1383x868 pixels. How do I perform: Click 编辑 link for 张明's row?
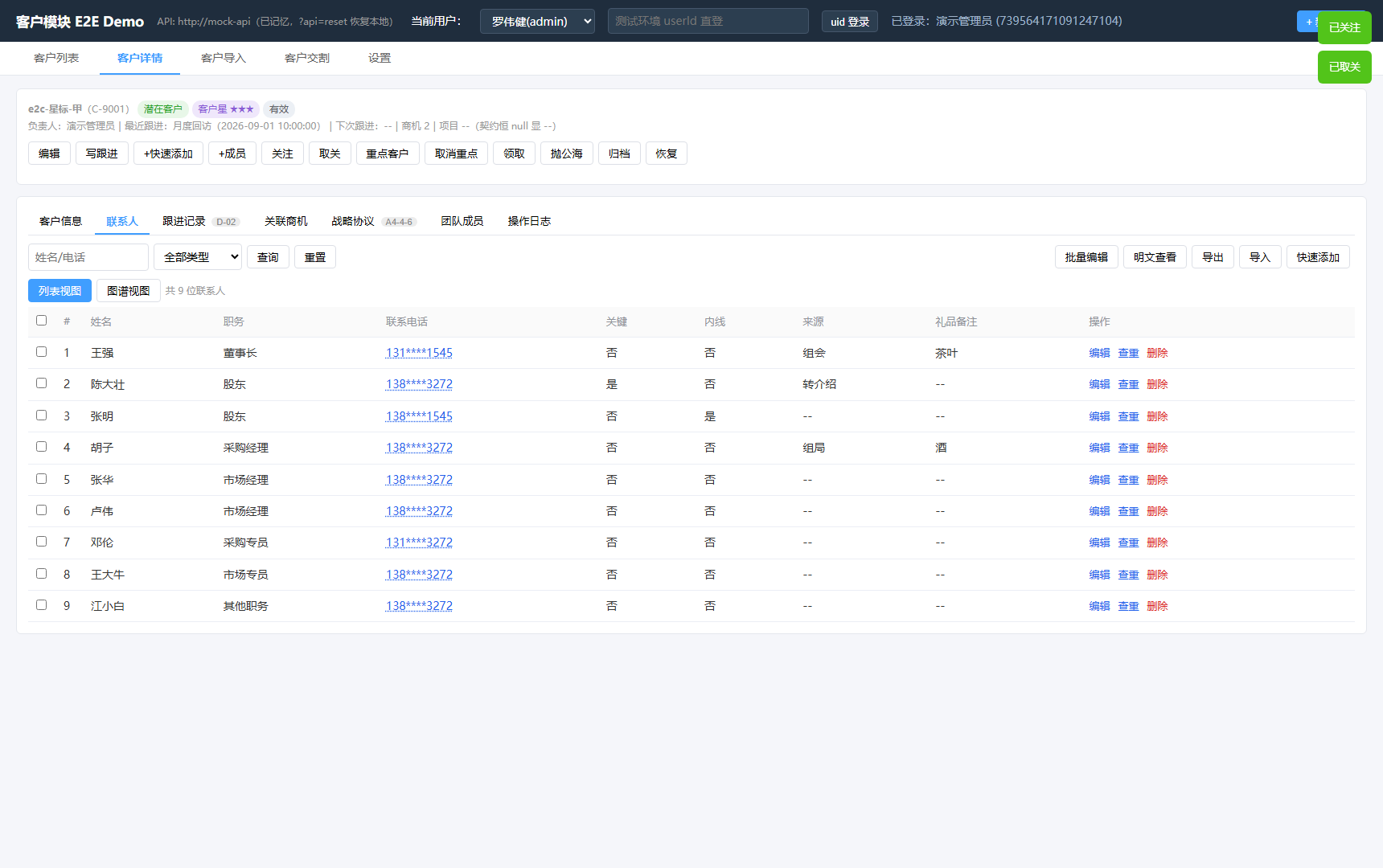pos(1099,416)
